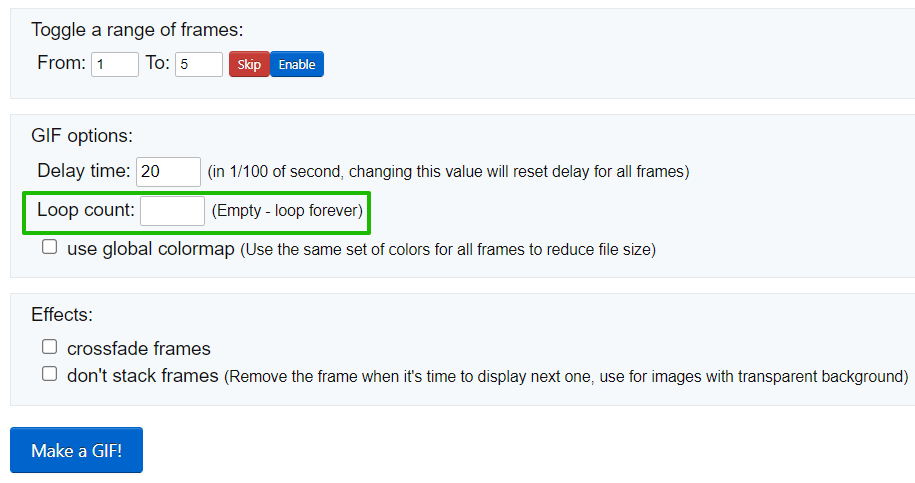Click the To frame number field

coord(199,64)
